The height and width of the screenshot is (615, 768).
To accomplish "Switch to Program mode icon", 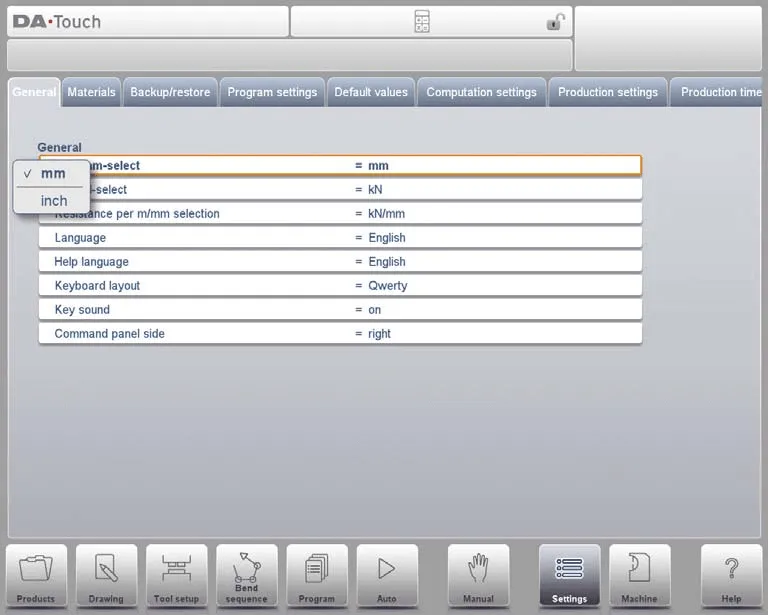I will point(317,574).
